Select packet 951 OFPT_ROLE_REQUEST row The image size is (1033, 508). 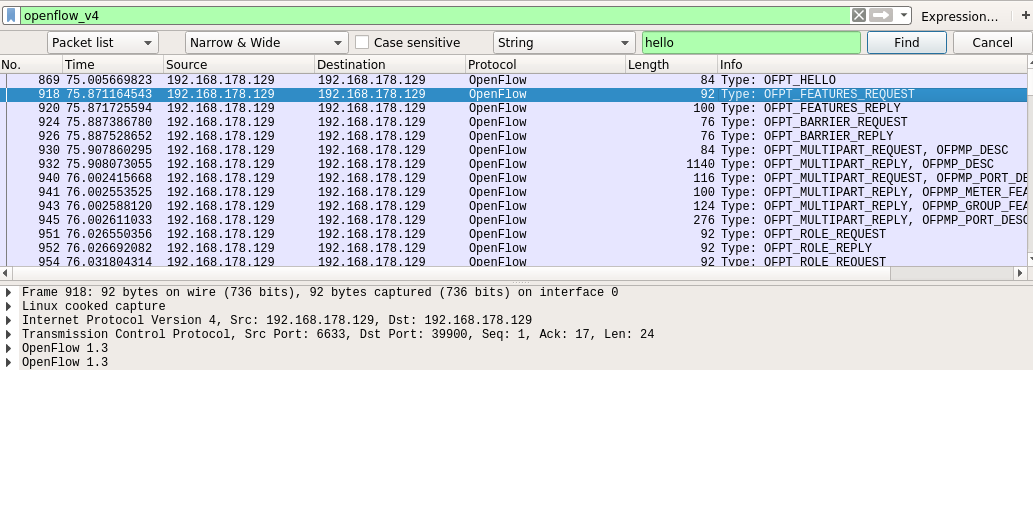click(x=514, y=234)
